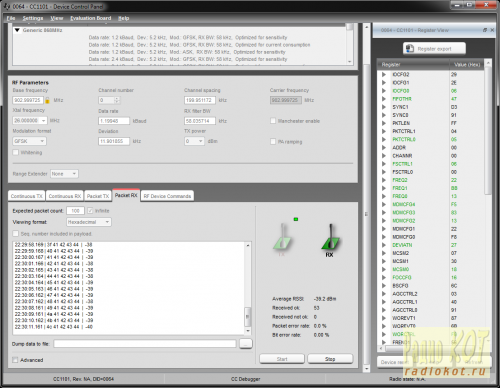
Task: Click the Base frequency input field
Action: pyautogui.click(x=28, y=100)
